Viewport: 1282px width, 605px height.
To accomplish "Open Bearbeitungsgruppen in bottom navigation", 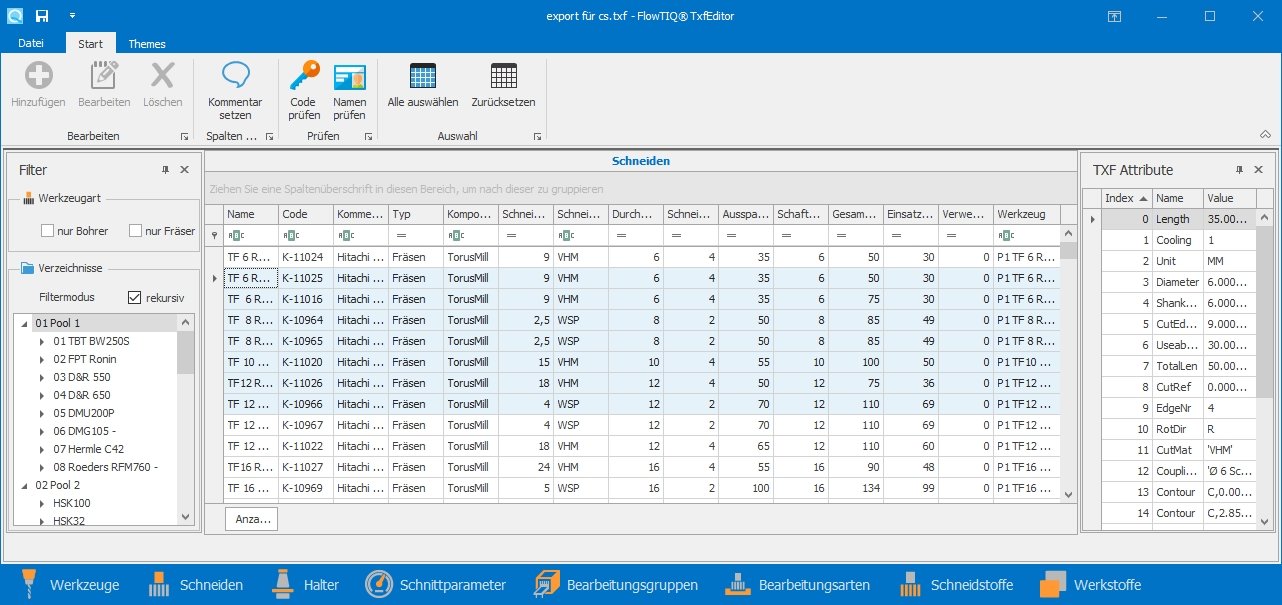I will point(616,585).
